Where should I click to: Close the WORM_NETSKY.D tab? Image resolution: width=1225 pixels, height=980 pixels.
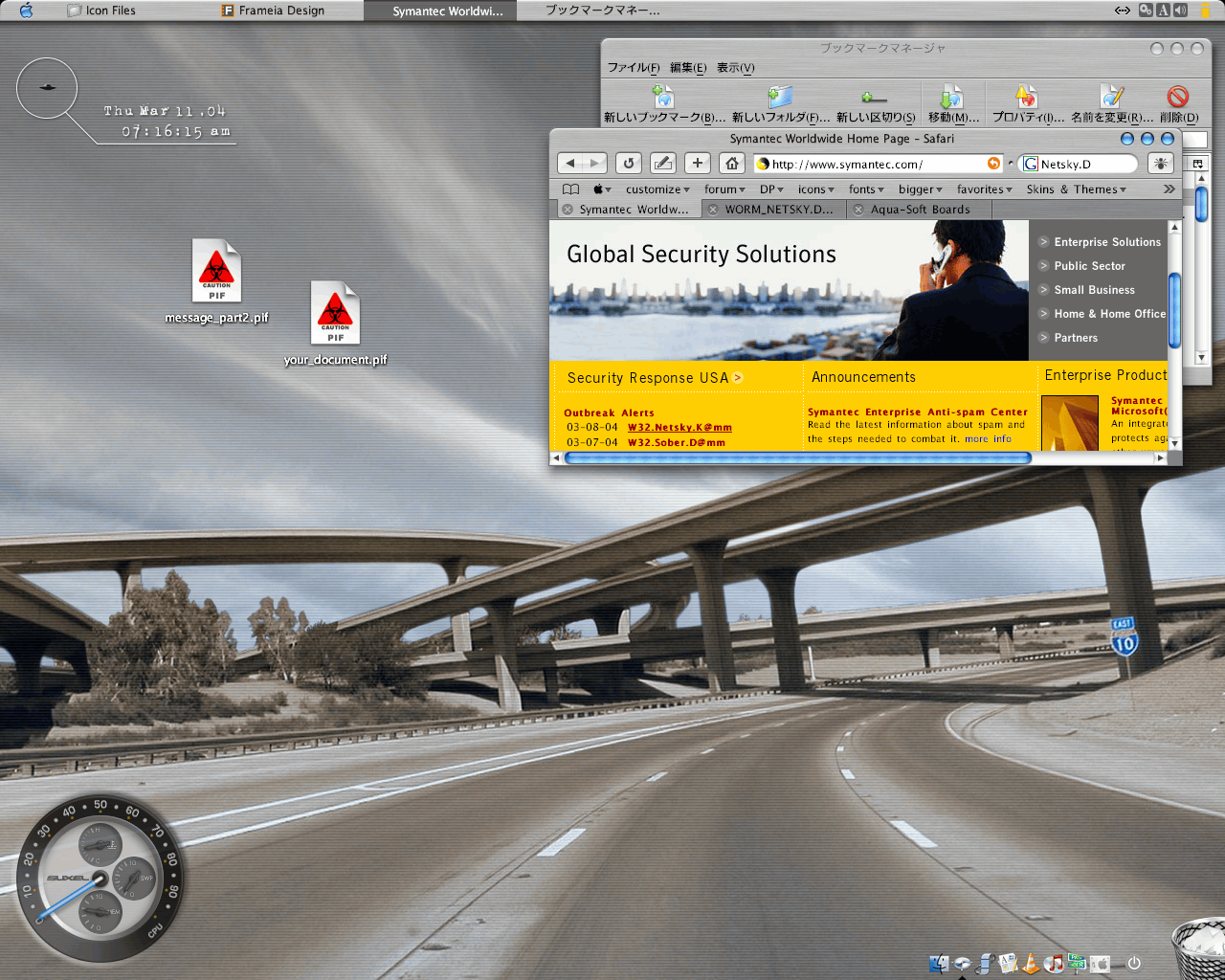(712, 210)
